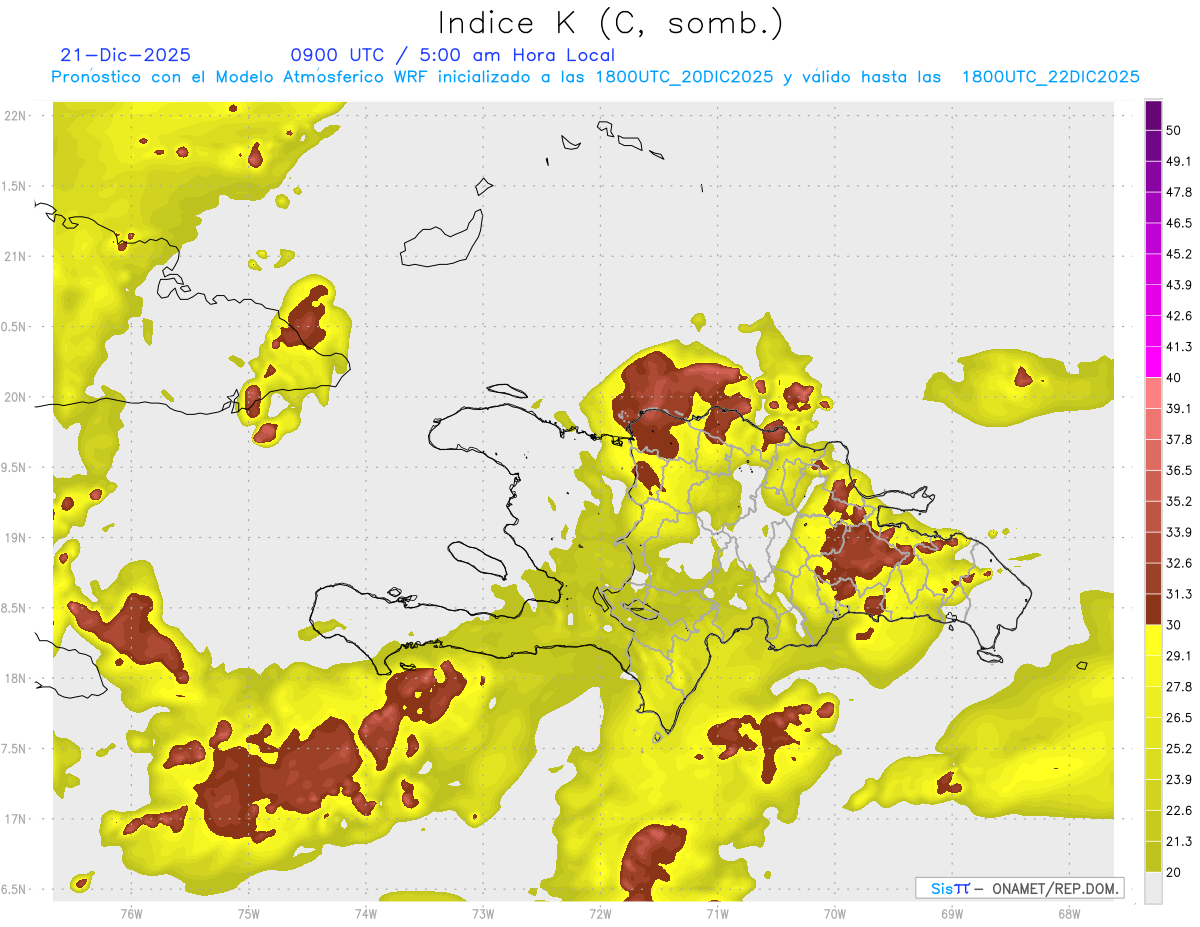Image resolution: width=1200 pixels, height=927 pixels.
Task: Click the colorbar label 20
Action: [1175, 872]
